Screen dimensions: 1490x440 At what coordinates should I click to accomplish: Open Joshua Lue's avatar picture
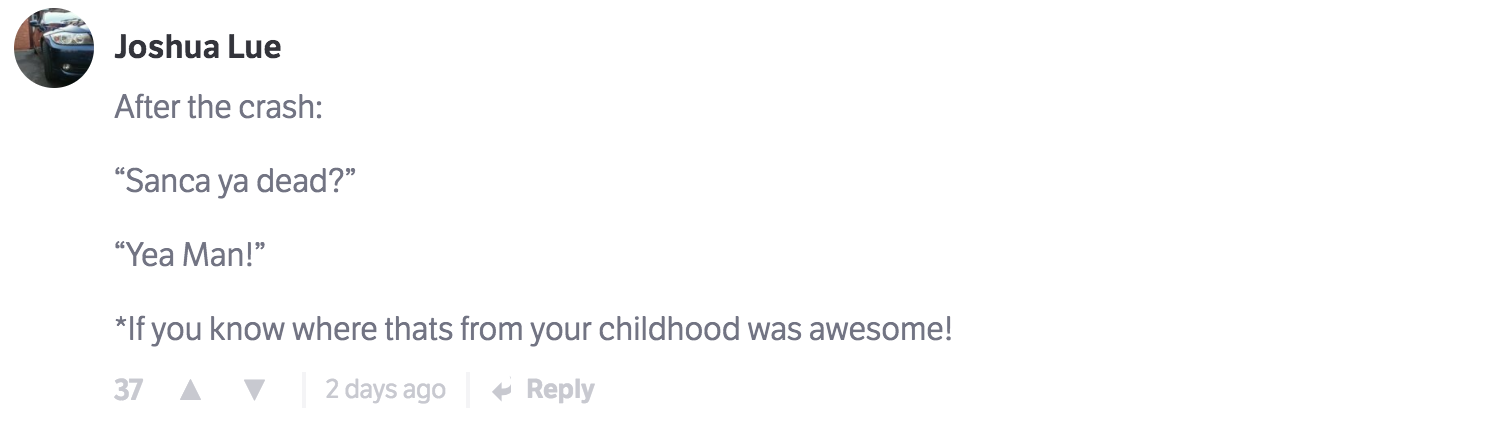tap(54, 48)
